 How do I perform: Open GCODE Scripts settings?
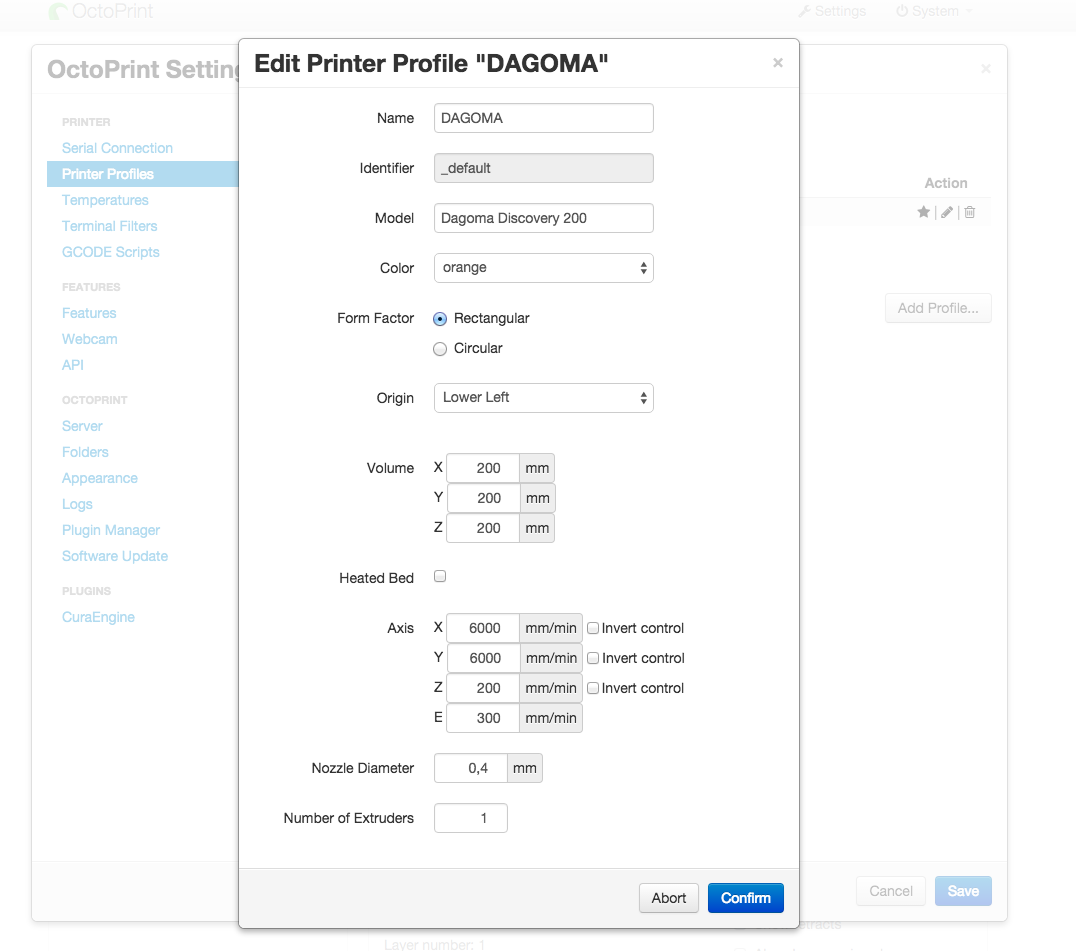tap(110, 253)
